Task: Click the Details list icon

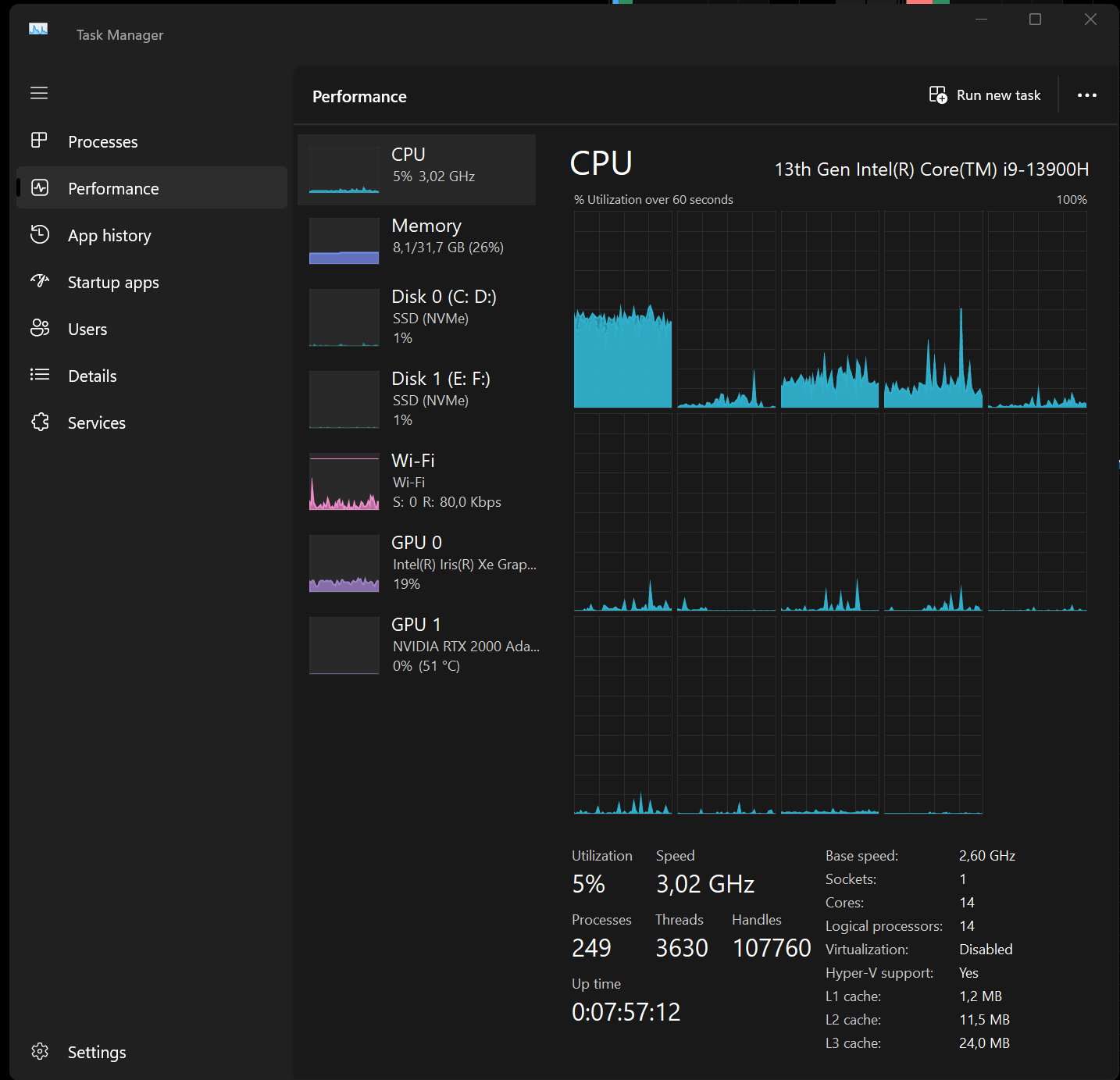Action: pos(39,375)
